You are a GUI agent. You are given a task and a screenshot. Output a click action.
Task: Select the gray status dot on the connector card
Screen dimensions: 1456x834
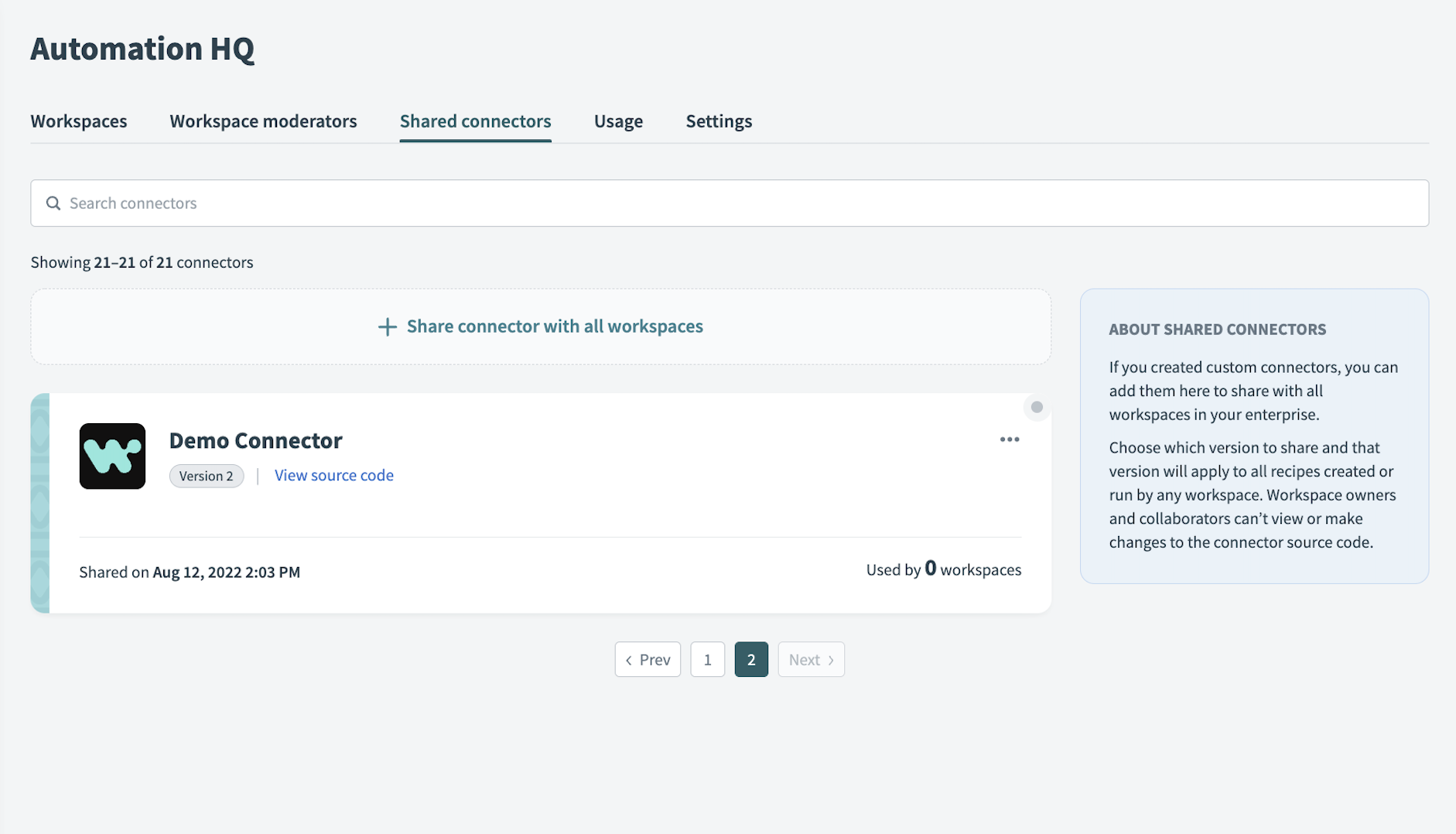pyautogui.click(x=1037, y=407)
